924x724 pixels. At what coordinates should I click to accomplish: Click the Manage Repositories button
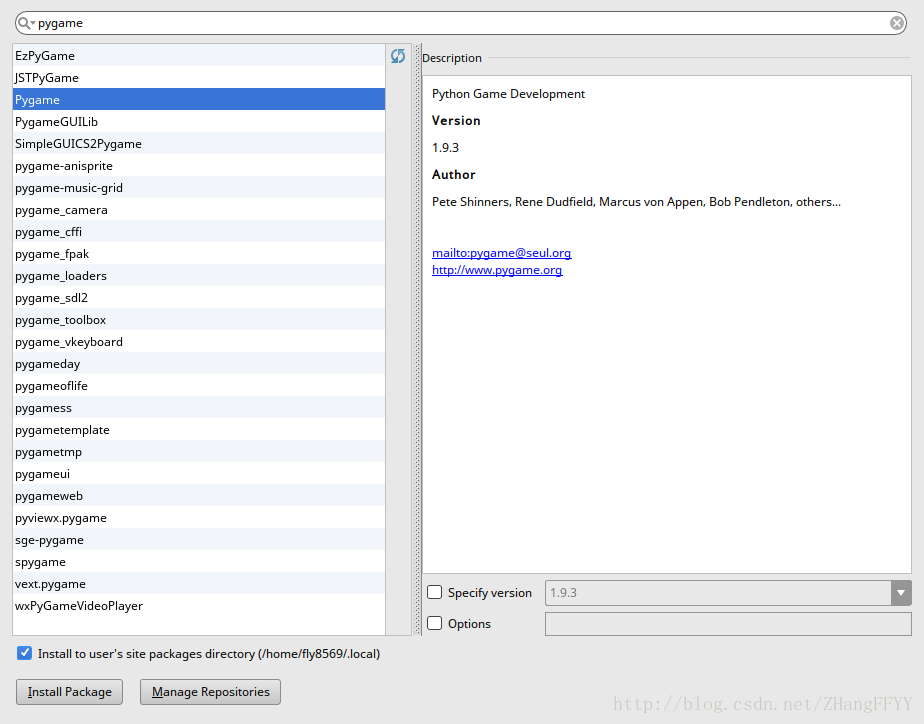(x=210, y=692)
